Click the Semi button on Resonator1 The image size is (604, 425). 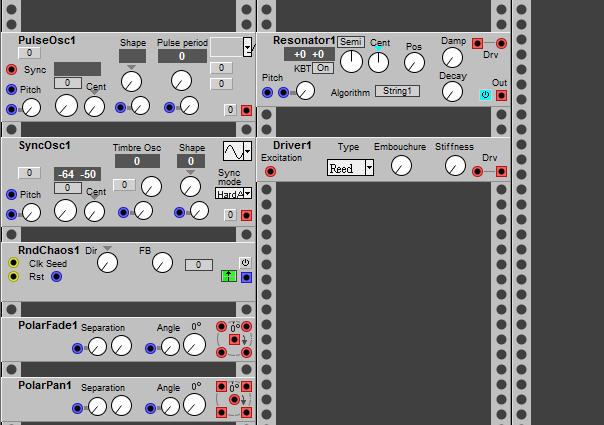click(x=350, y=42)
